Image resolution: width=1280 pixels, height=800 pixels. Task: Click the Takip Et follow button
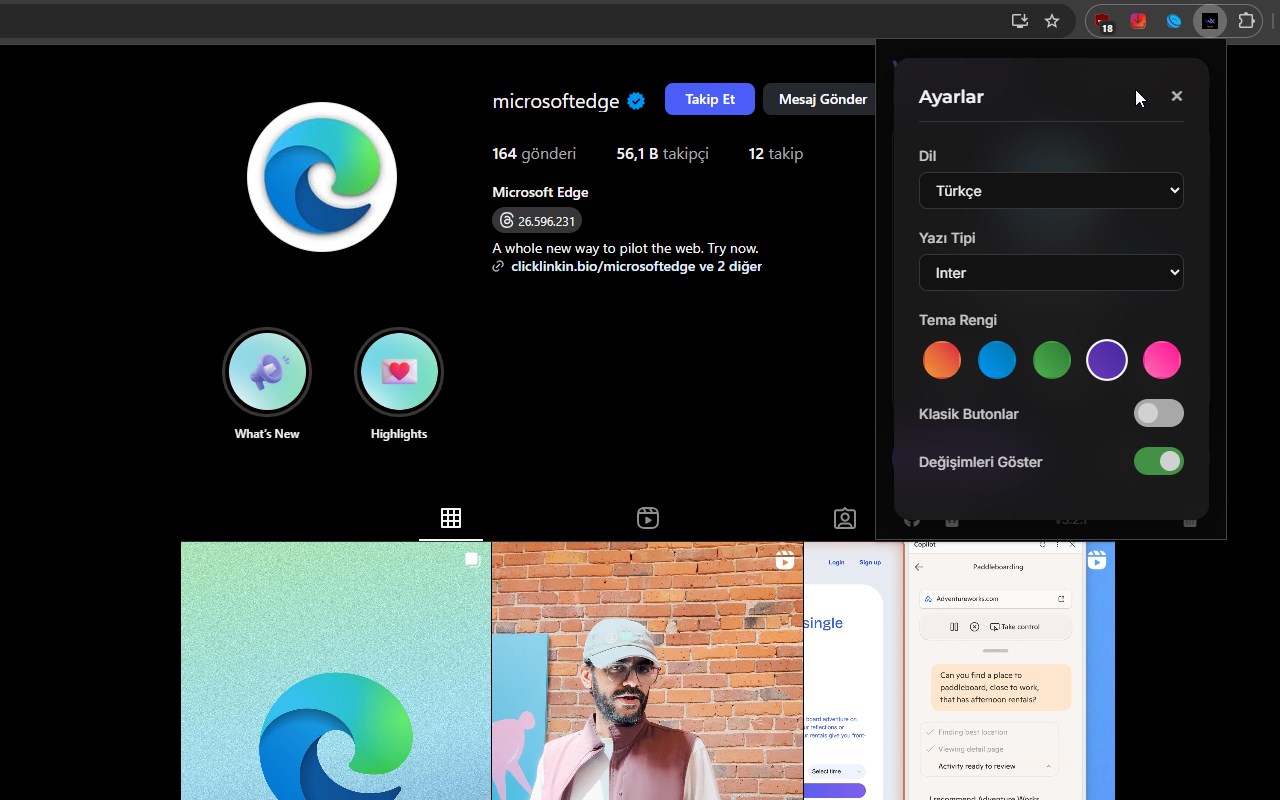pyautogui.click(x=710, y=99)
